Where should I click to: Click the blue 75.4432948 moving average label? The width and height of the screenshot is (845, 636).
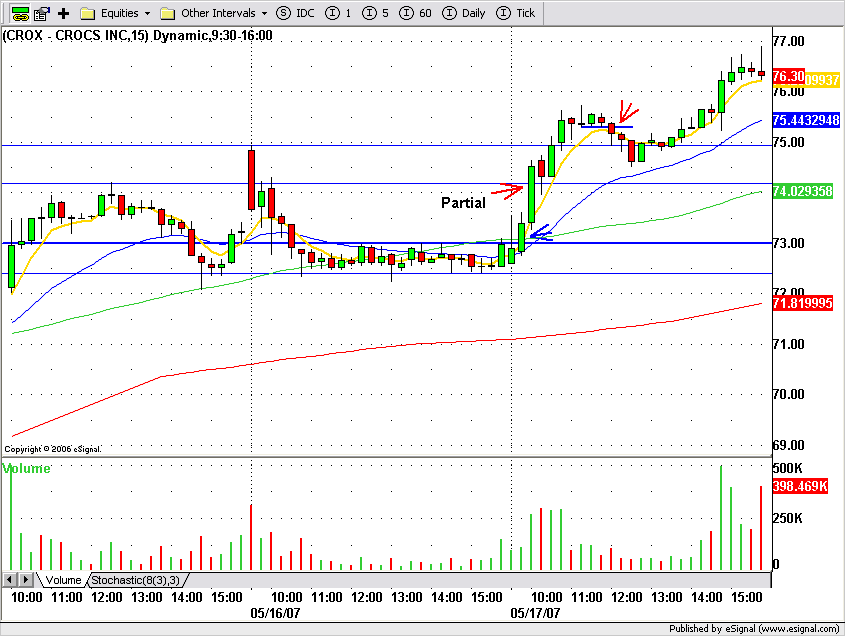(x=806, y=120)
